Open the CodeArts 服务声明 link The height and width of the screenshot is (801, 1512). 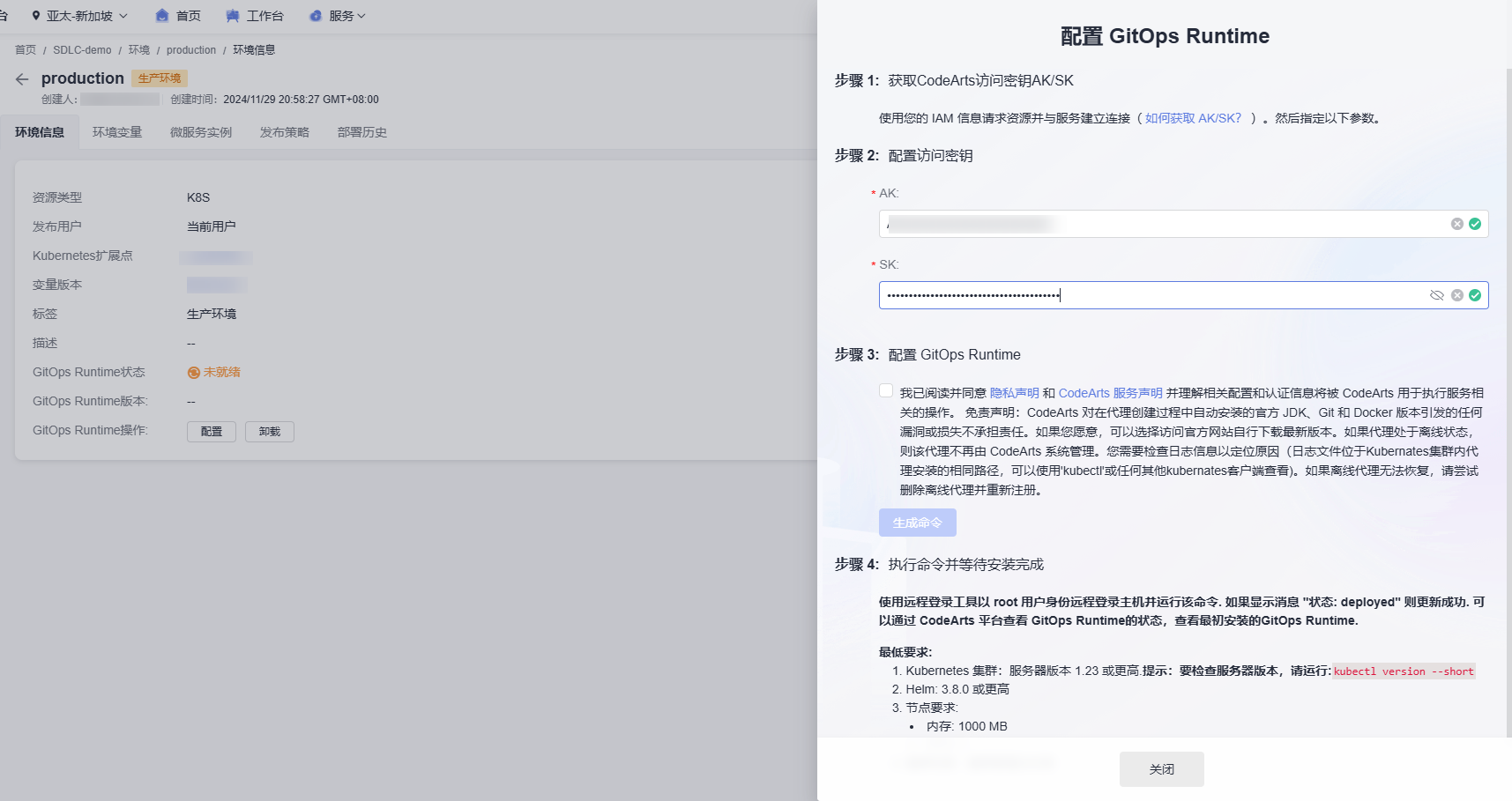pyautogui.click(x=1111, y=393)
